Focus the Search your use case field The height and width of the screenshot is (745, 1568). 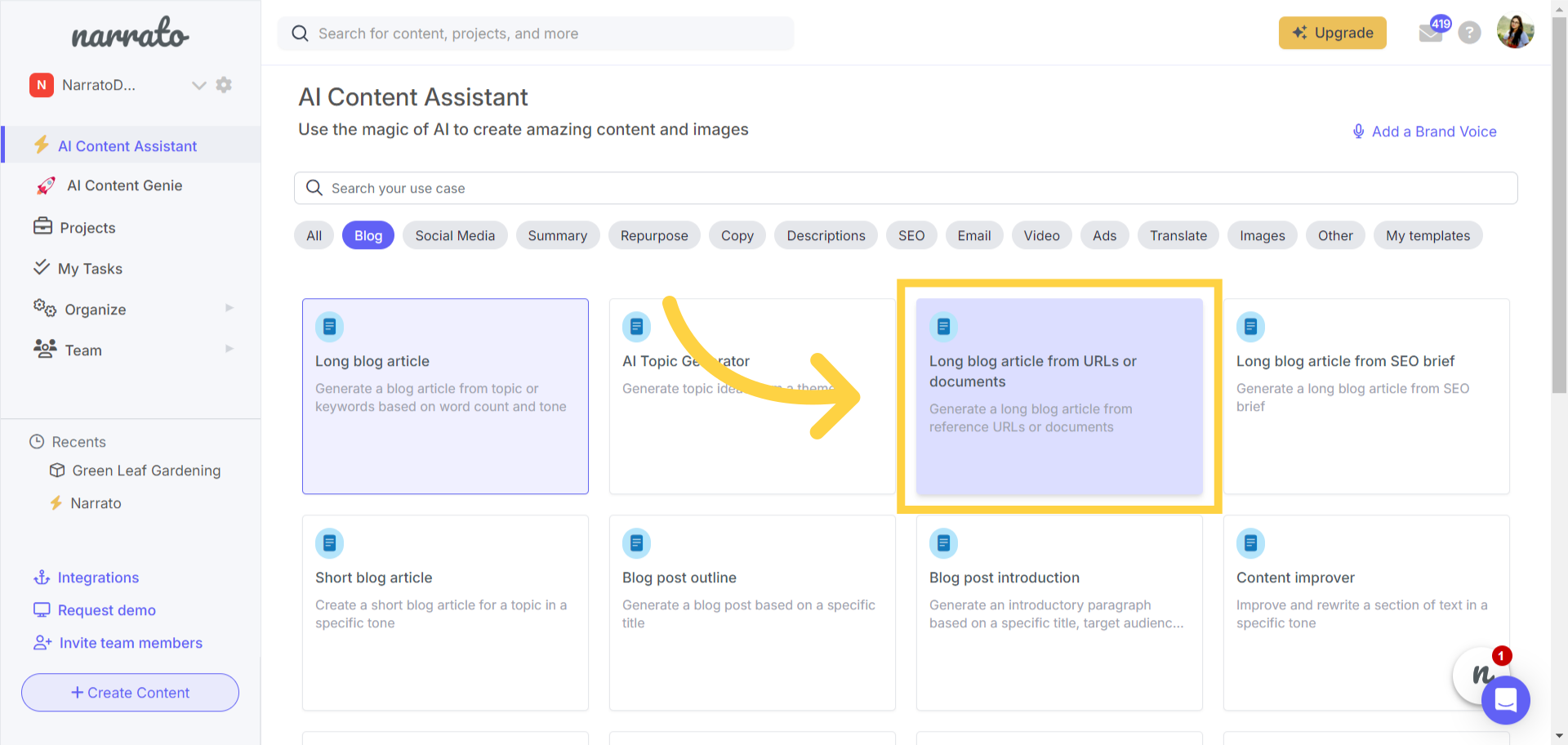(x=906, y=188)
